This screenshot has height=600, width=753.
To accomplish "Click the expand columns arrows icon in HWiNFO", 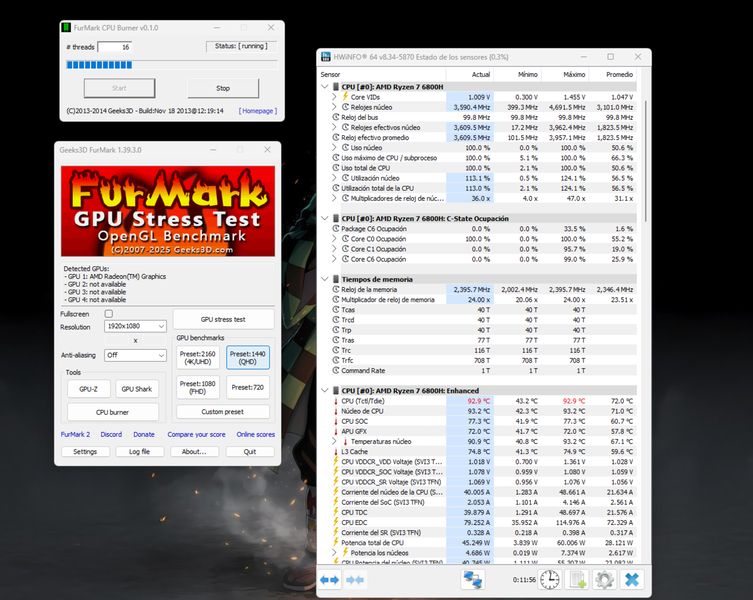I will (330, 579).
